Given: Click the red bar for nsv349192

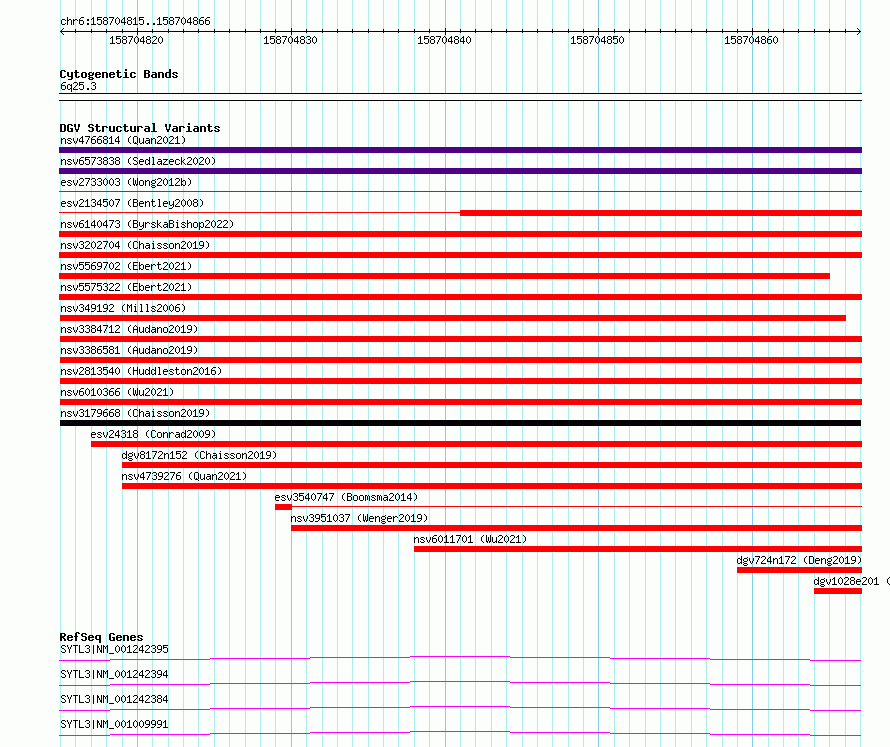Looking at the screenshot, I should click(x=452, y=318).
